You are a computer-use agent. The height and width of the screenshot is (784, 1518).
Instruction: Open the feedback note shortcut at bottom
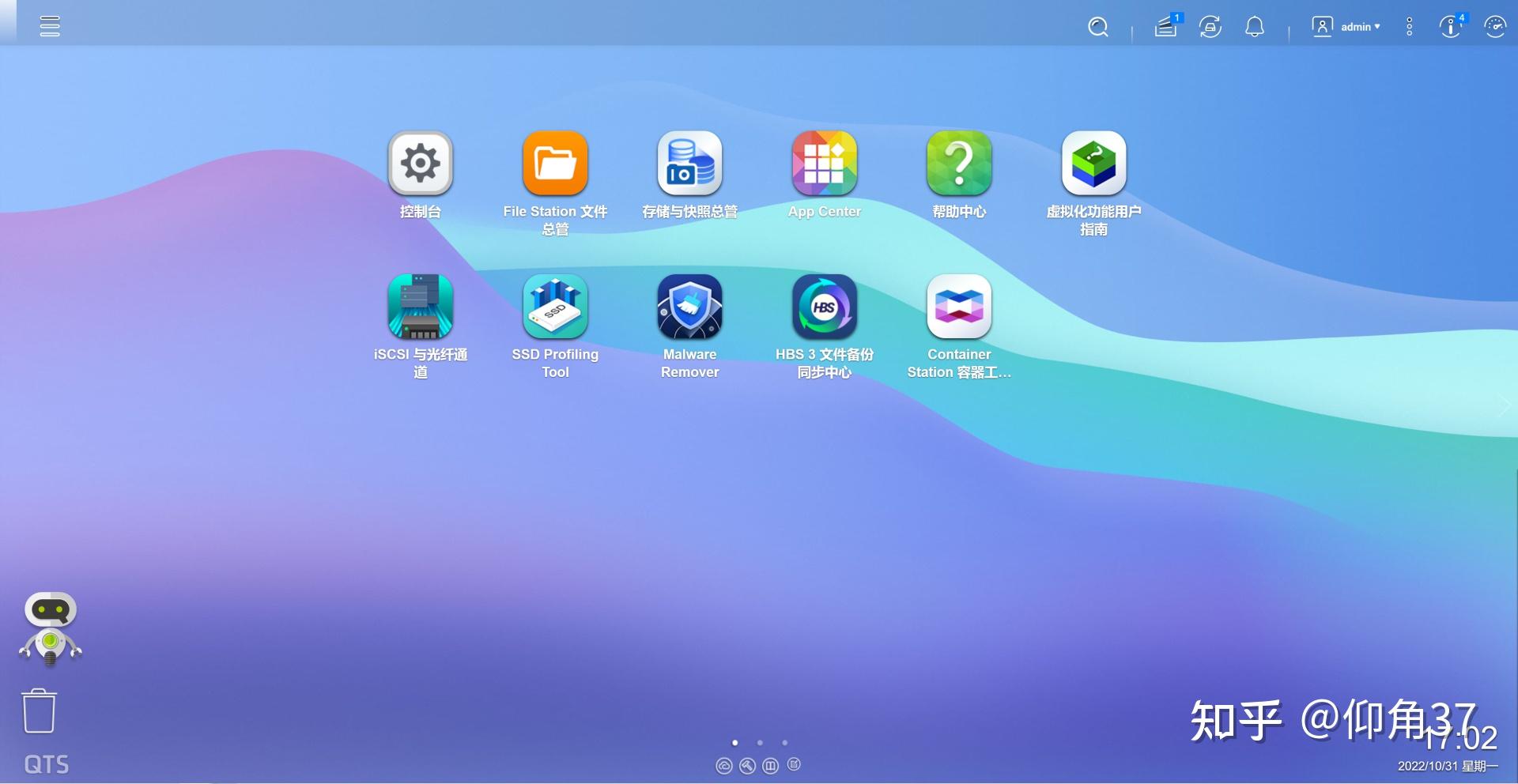[795, 764]
